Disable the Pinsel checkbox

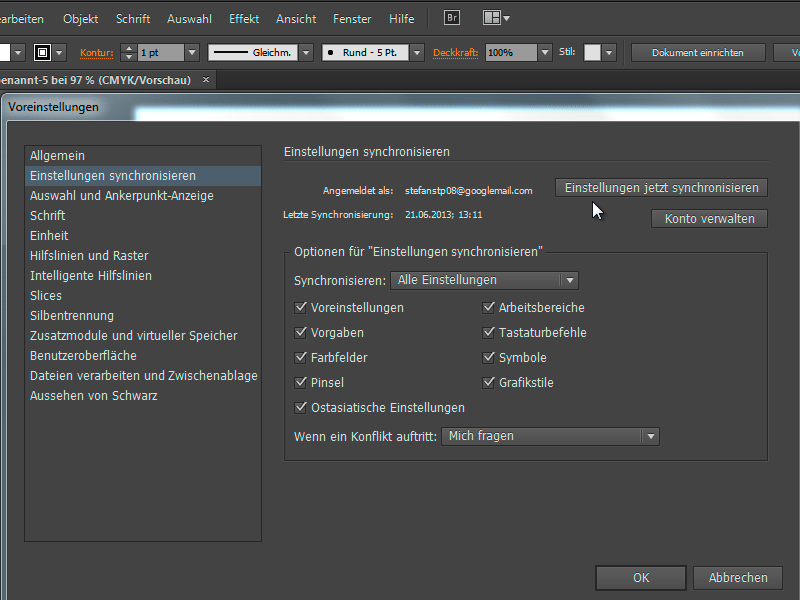[x=301, y=383]
